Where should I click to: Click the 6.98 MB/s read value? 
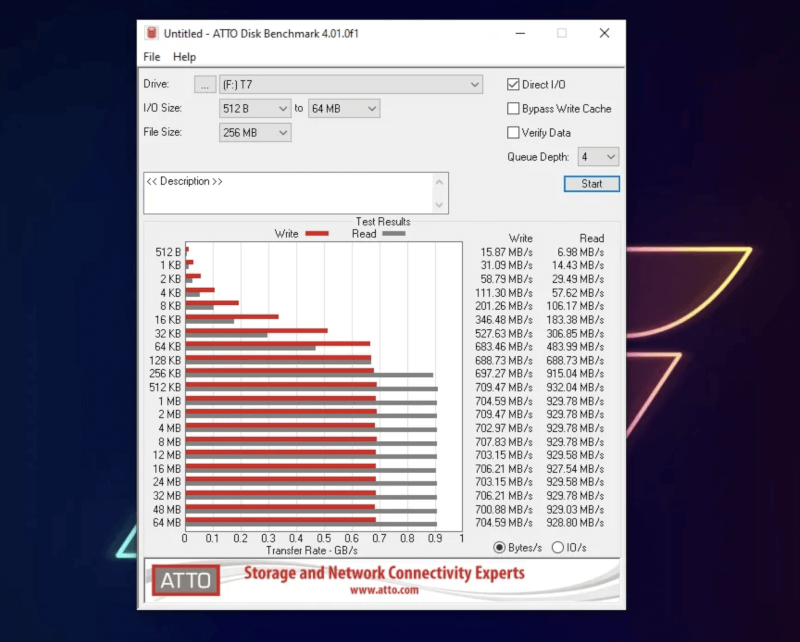581,252
